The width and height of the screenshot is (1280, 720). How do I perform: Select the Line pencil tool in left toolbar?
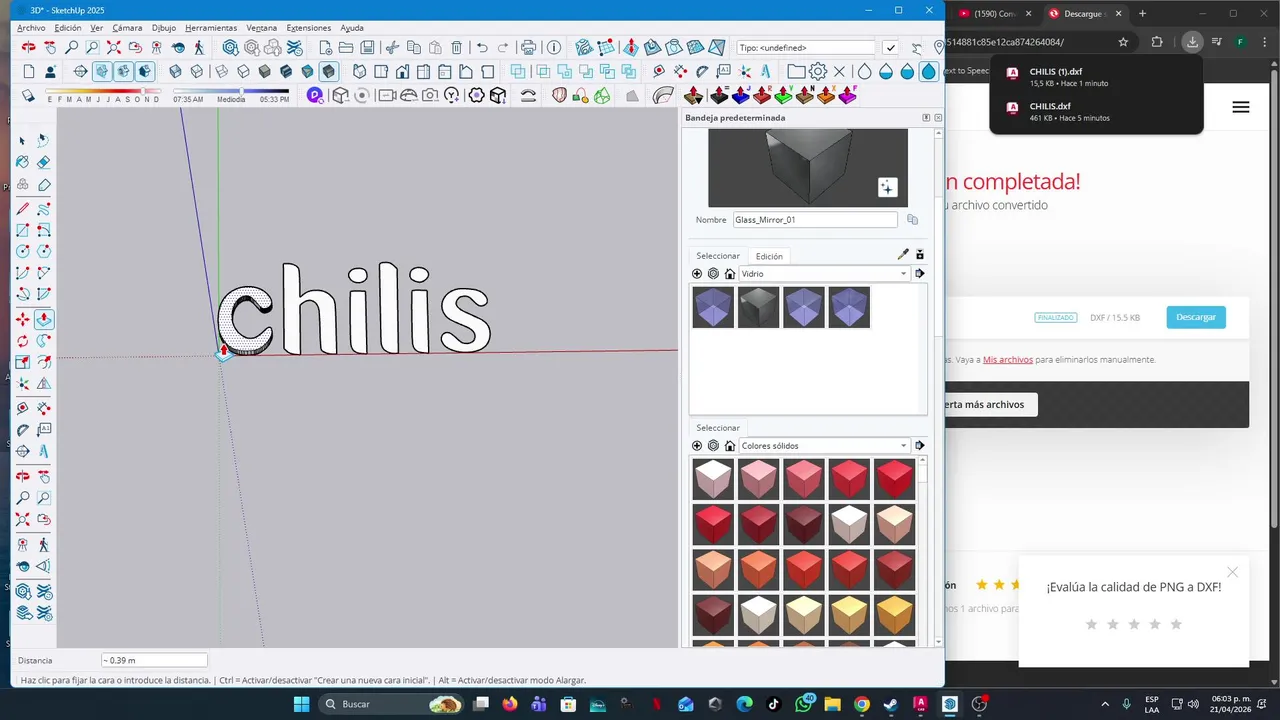pyautogui.click(x=22, y=208)
